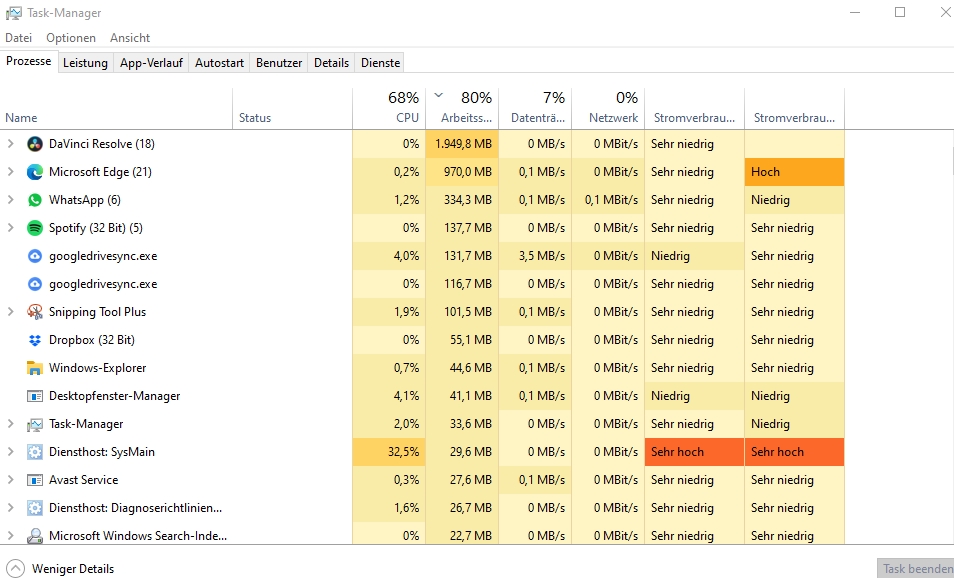Click the 1.949,8 MB memory cell
The height and width of the screenshot is (578, 954).
tap(462, 144)
